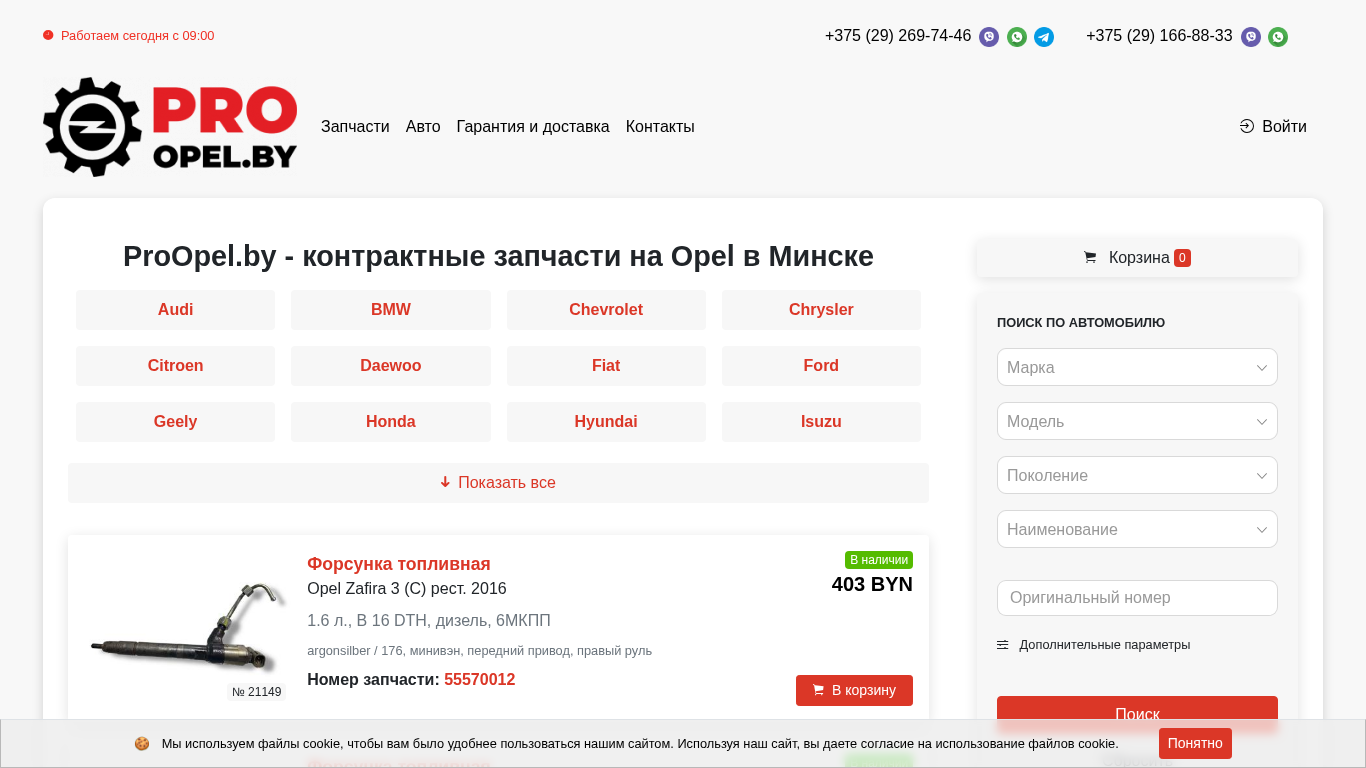Pick the Hyundai brand
This screenshot has width=1366, height=768.
[606, 422]
